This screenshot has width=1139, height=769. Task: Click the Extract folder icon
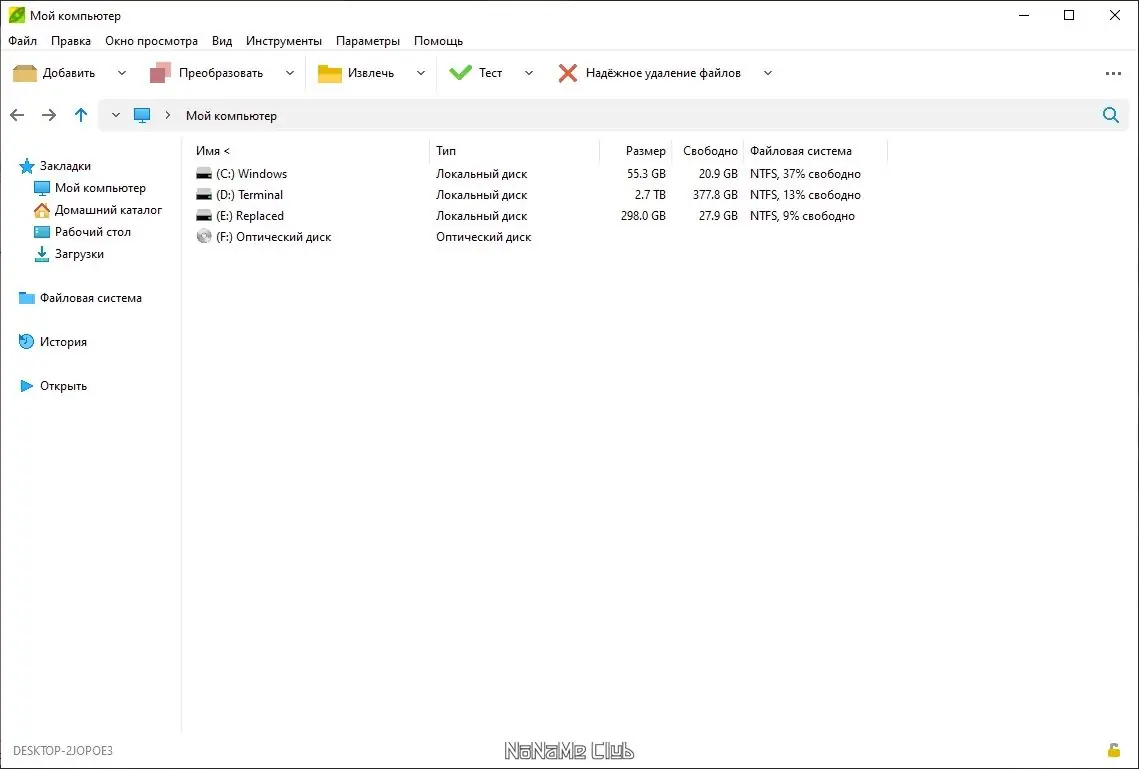tap(330, 73)
